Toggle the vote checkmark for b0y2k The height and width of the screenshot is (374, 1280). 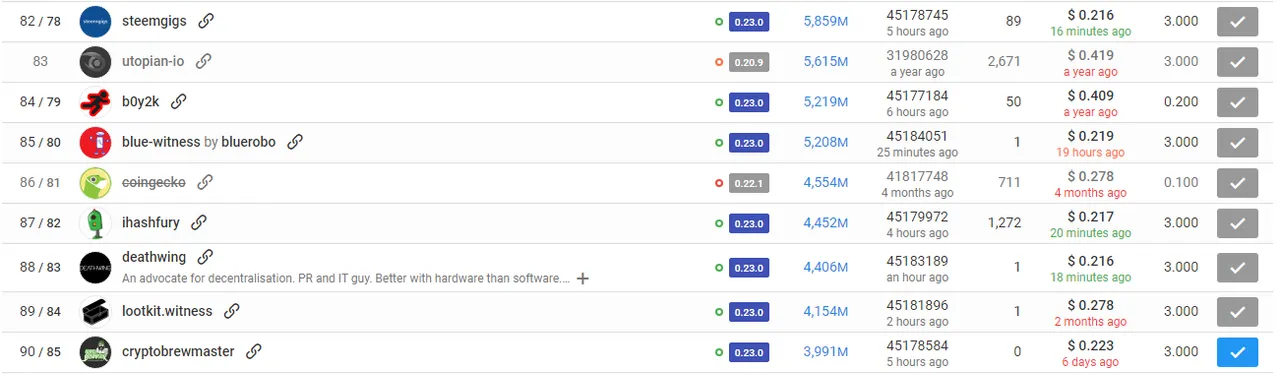point(1237,101)
